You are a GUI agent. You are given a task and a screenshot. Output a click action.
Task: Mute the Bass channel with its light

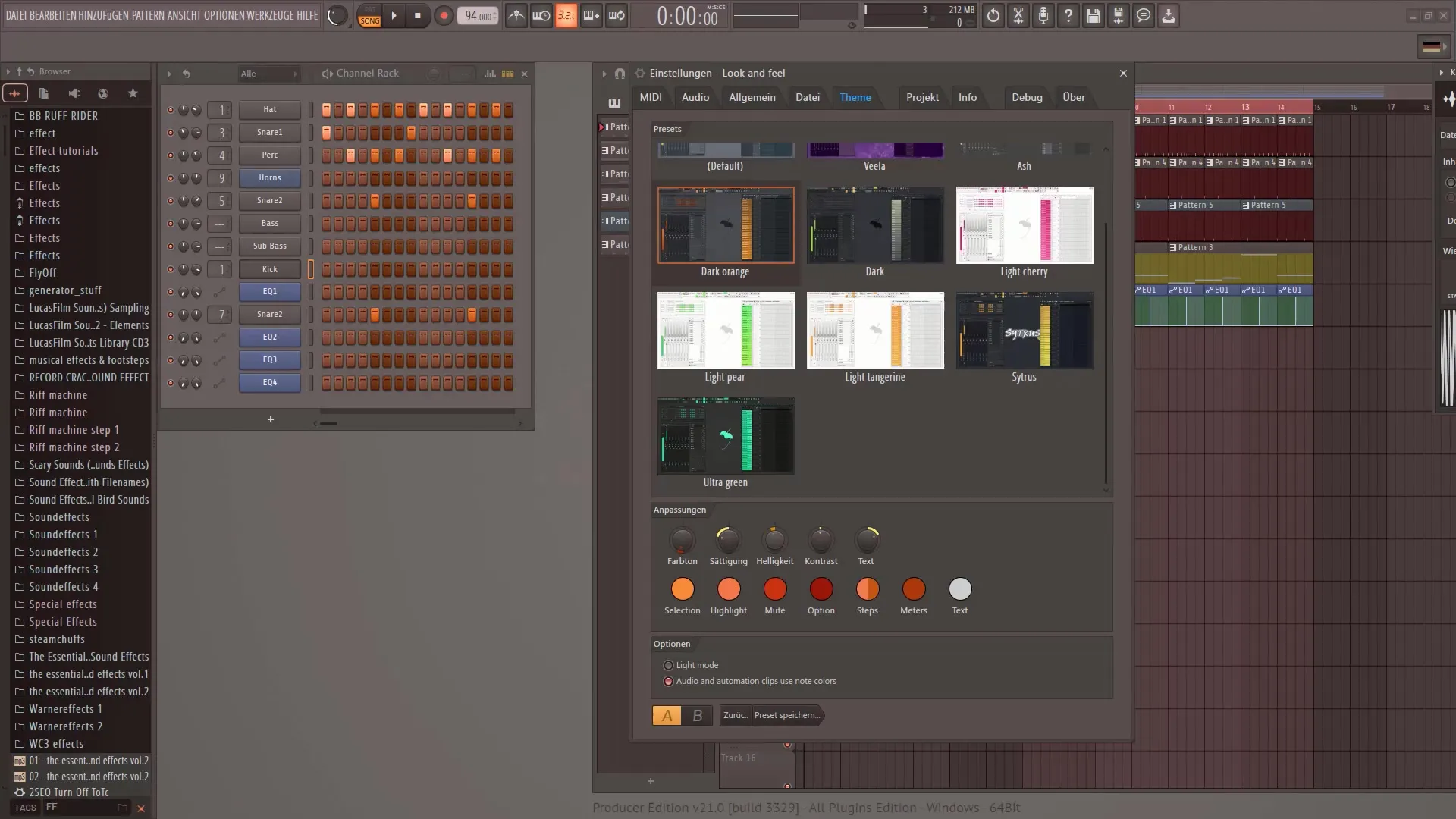pos(171,224)
